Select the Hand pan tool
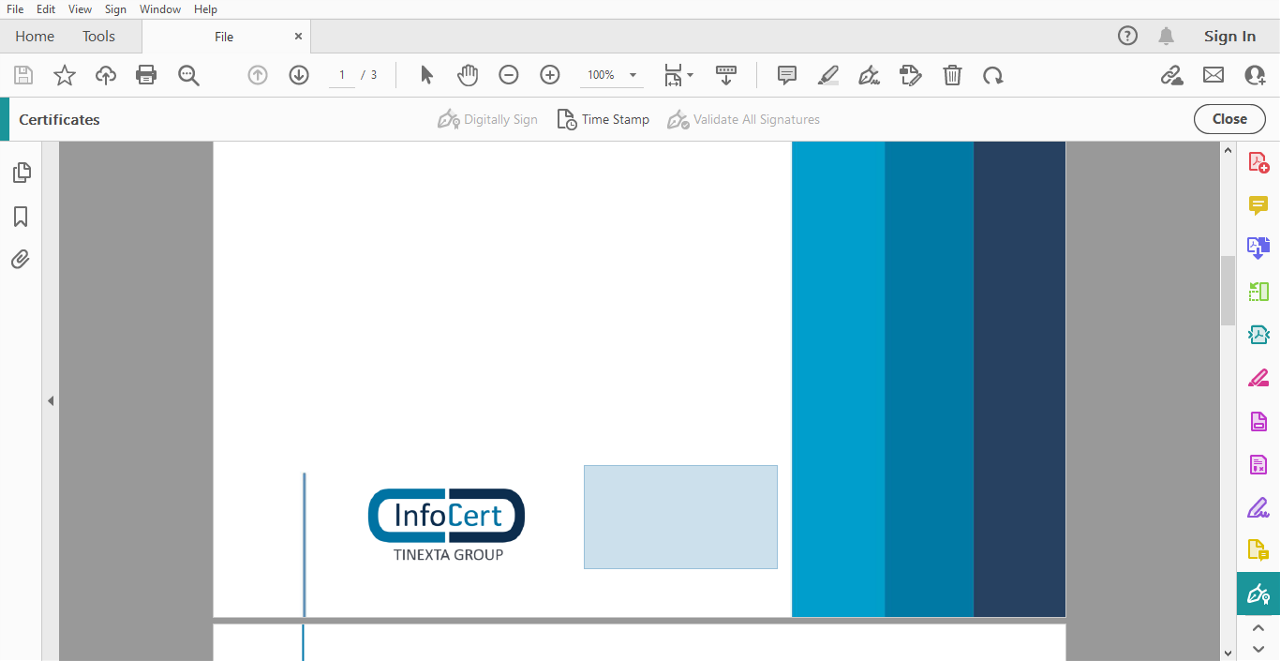The height and width of the screenshot is (661, 1280). pyautogui.click(x=468, y=75)
